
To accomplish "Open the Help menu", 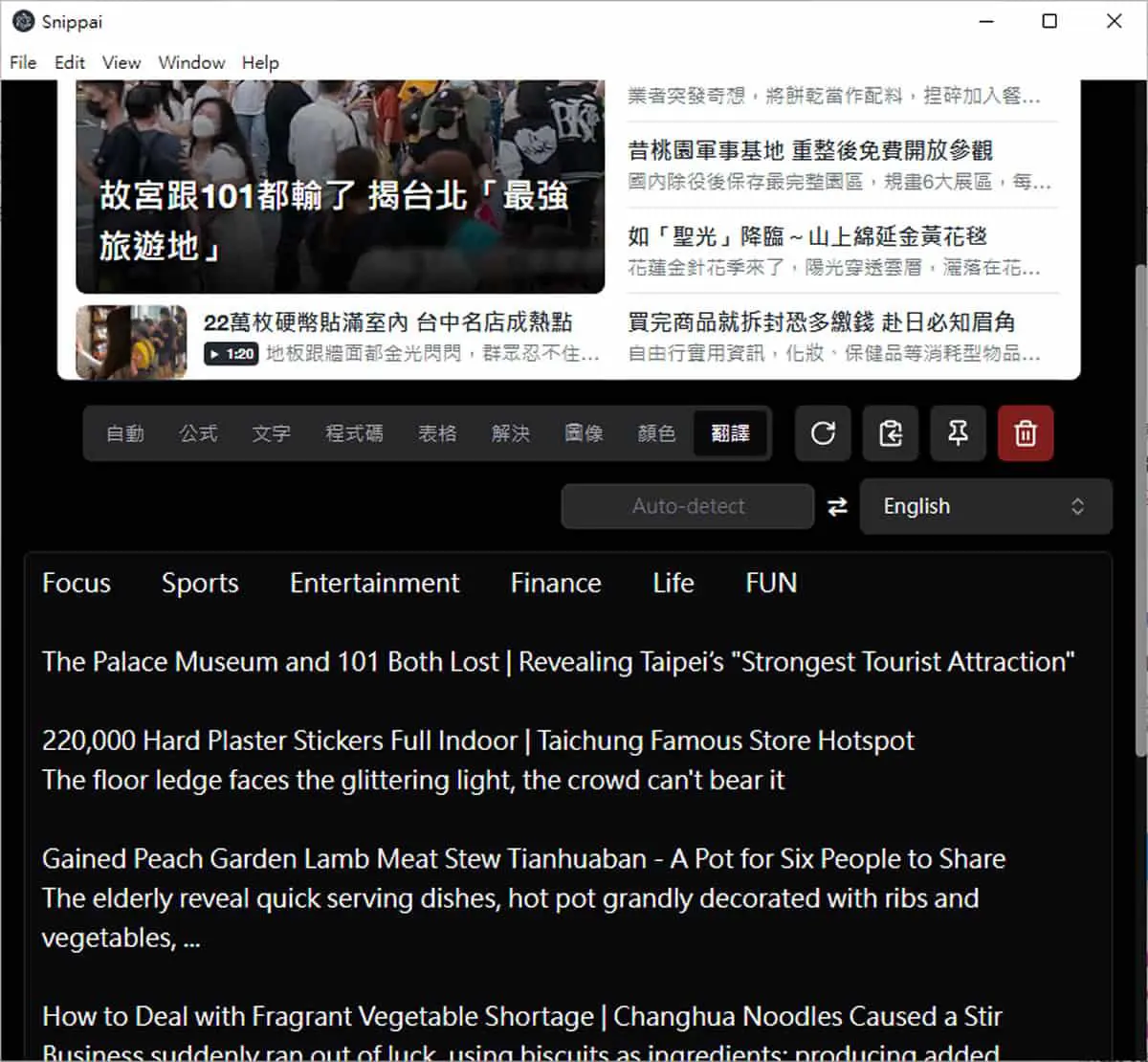I will coord(260,62).
